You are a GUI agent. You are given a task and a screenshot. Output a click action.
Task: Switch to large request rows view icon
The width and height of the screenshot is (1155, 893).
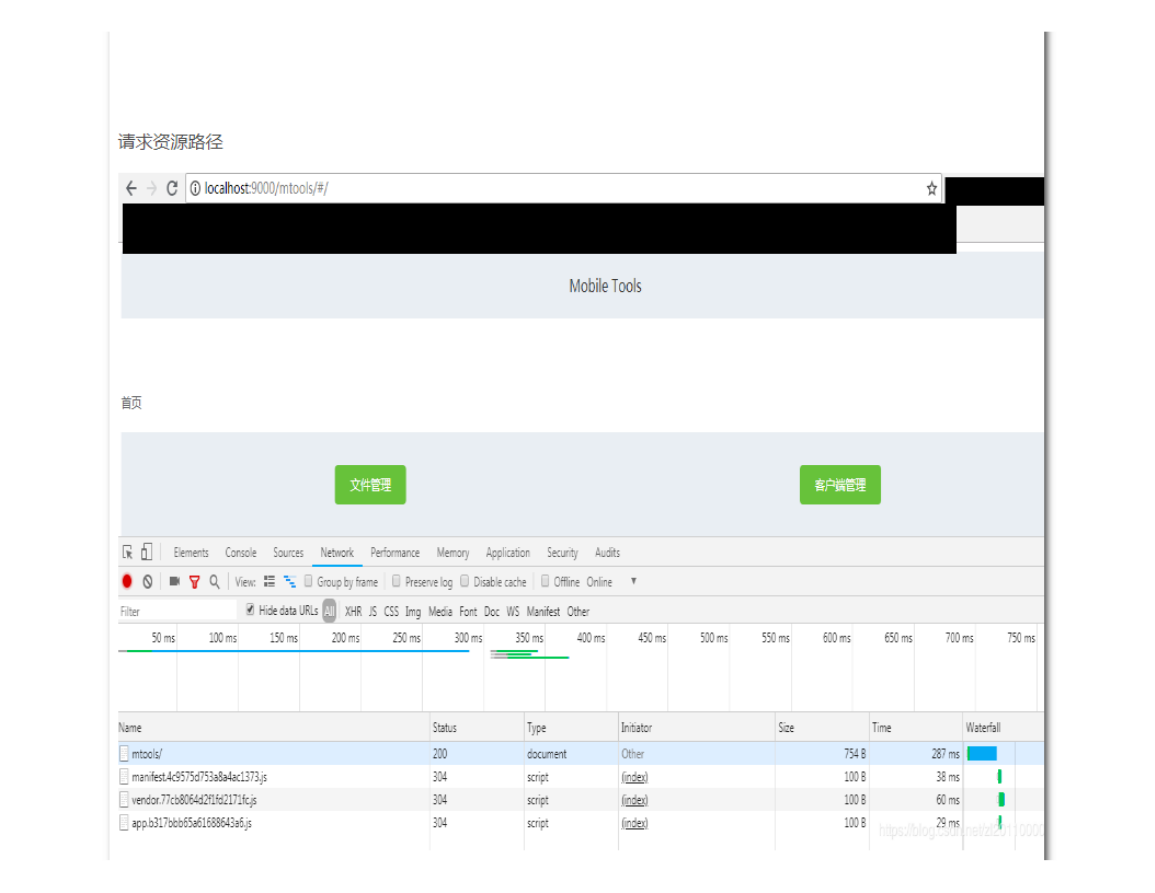pos(270,581)
